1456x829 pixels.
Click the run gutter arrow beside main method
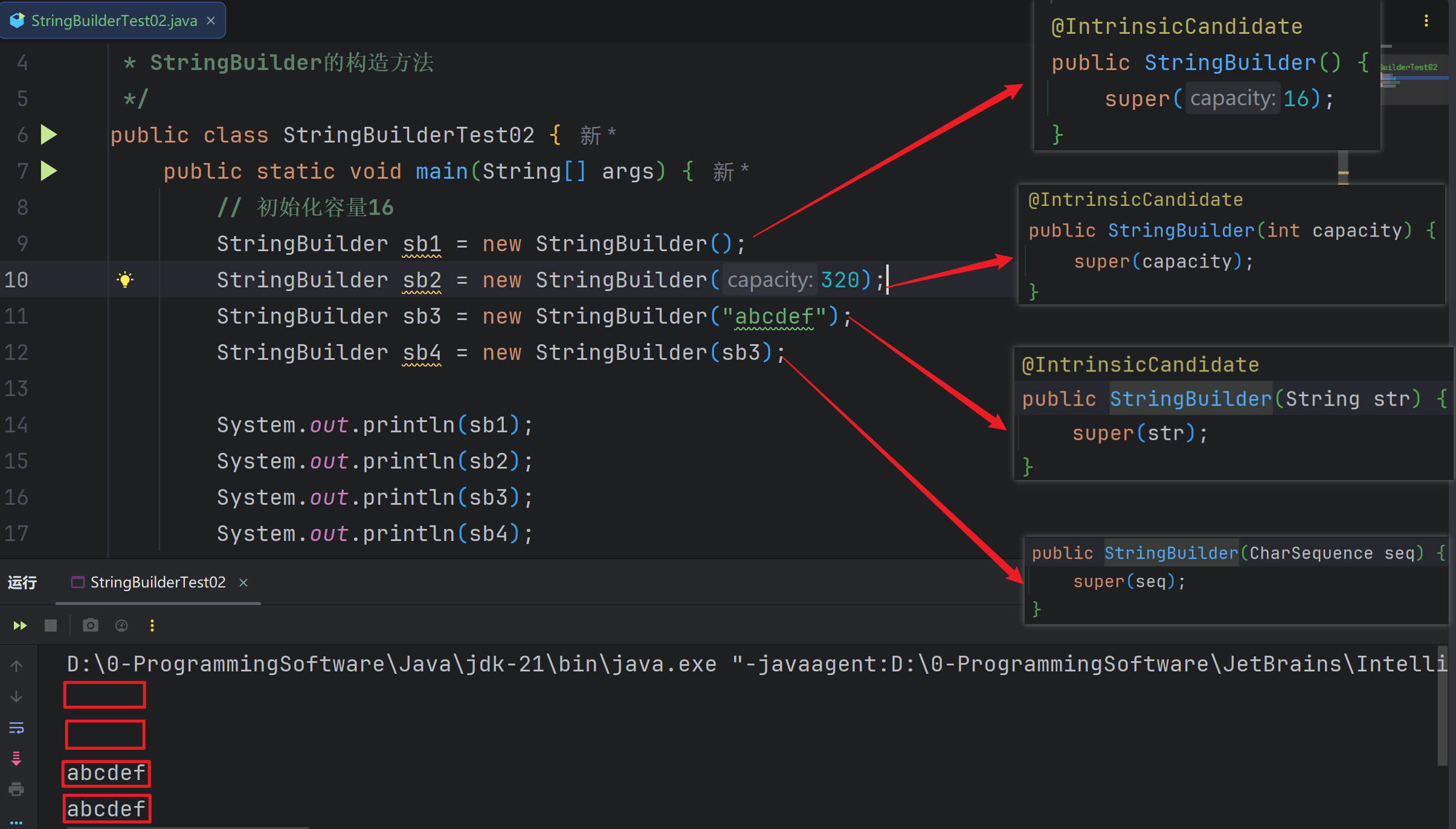pyautogui.click(x=49, y=171)
